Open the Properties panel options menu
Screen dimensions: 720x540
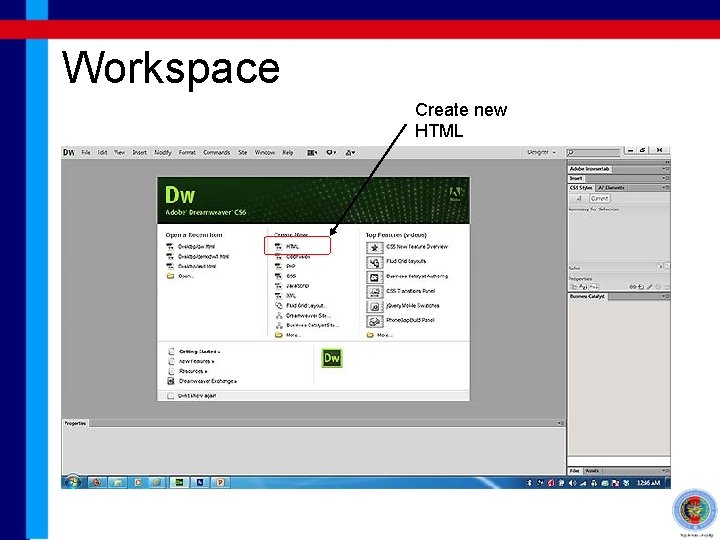pyautogui.click(x=561, y=423)
